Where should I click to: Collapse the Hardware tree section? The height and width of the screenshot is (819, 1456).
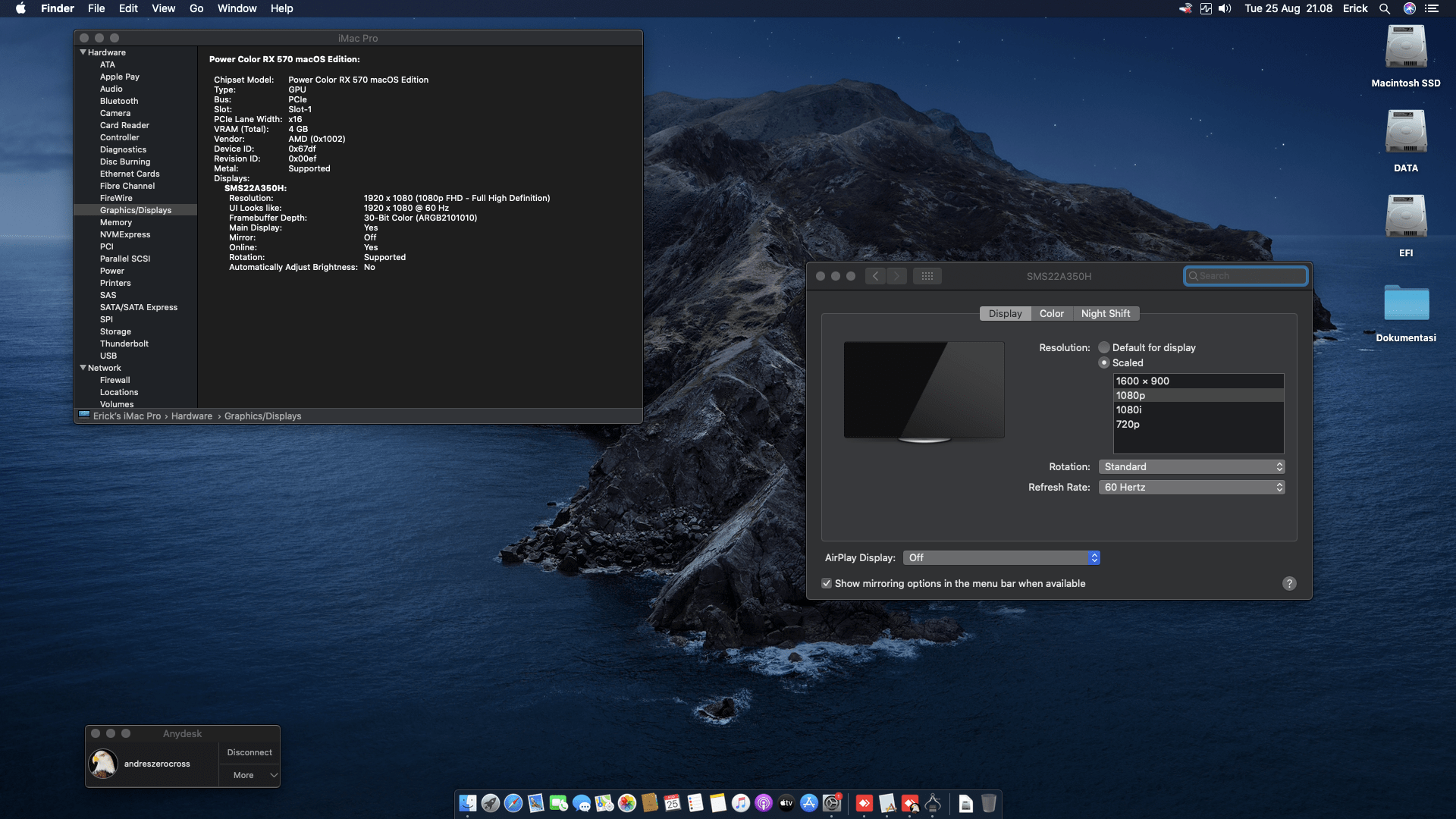pyautogui.click(x=83, y=52)
